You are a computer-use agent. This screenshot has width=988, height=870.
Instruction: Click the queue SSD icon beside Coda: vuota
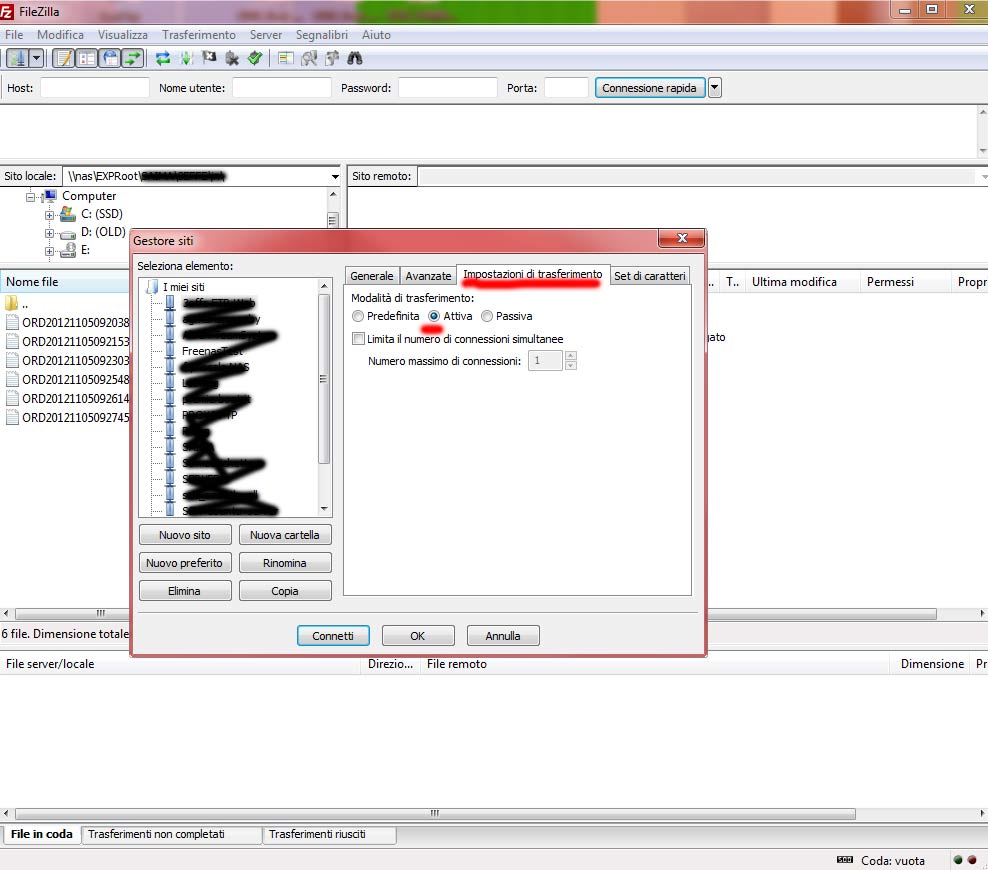(x=844, y=860)
